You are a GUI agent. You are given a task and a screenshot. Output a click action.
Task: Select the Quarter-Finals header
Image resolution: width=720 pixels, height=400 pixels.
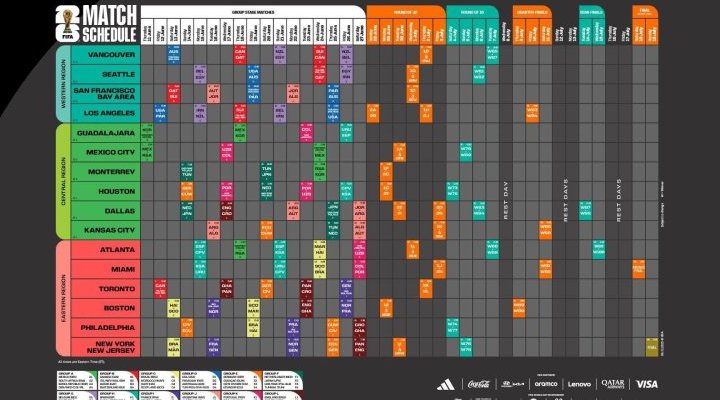click(x=532, y=12)
